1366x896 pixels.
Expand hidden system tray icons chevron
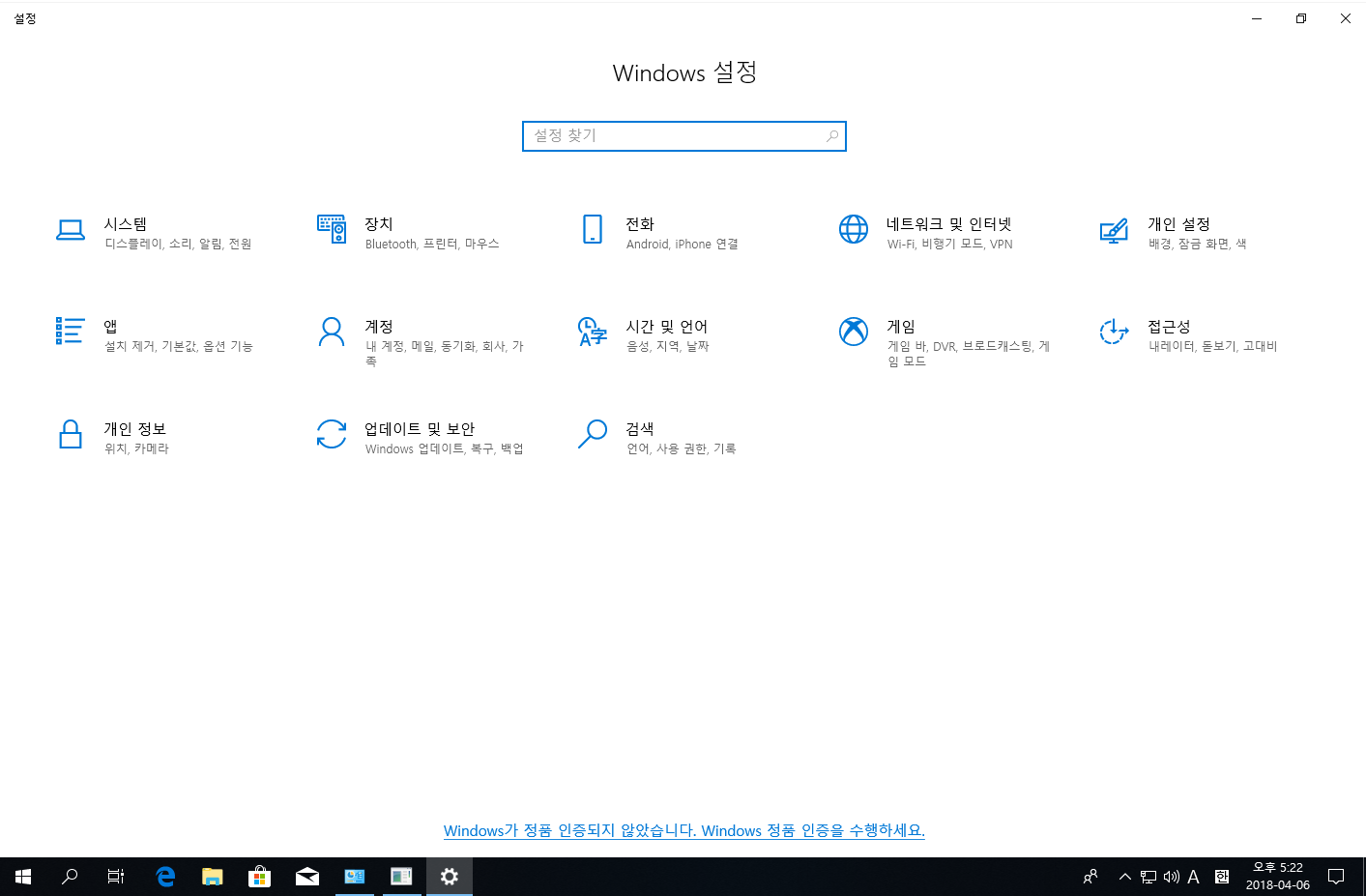click(x=1124, y=877)
